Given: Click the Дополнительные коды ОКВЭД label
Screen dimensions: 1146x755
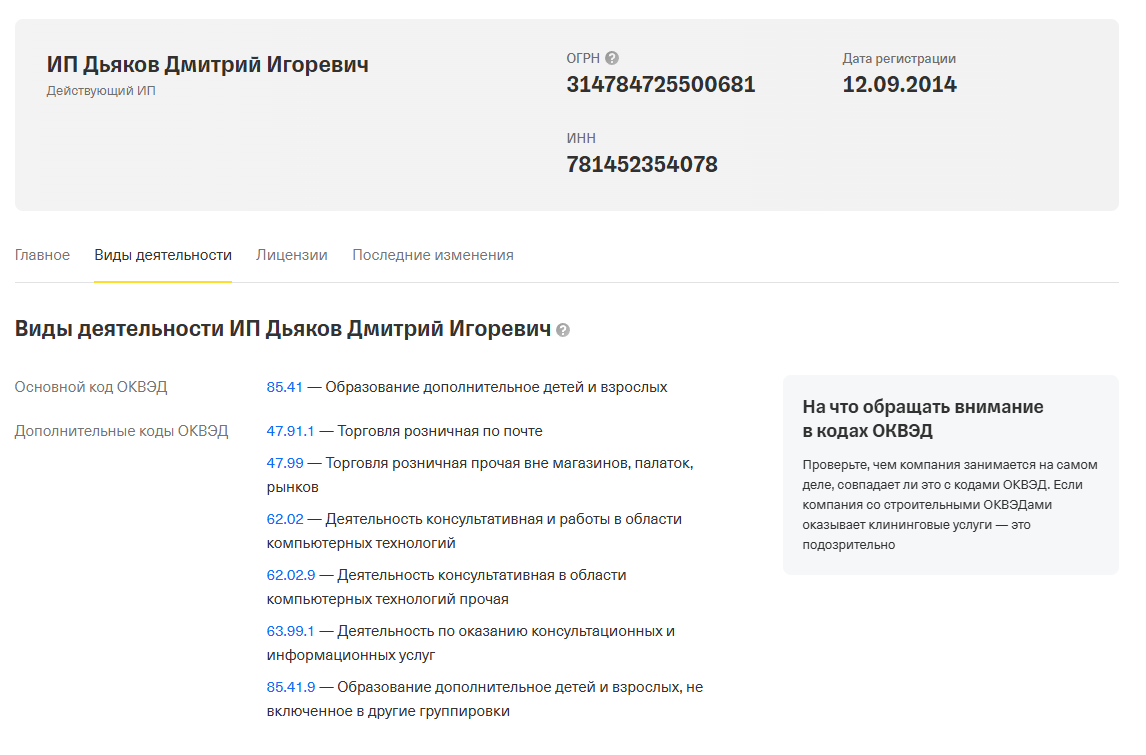Looking at the screenshot, I should pyautogui.click(x=121, y=431).
